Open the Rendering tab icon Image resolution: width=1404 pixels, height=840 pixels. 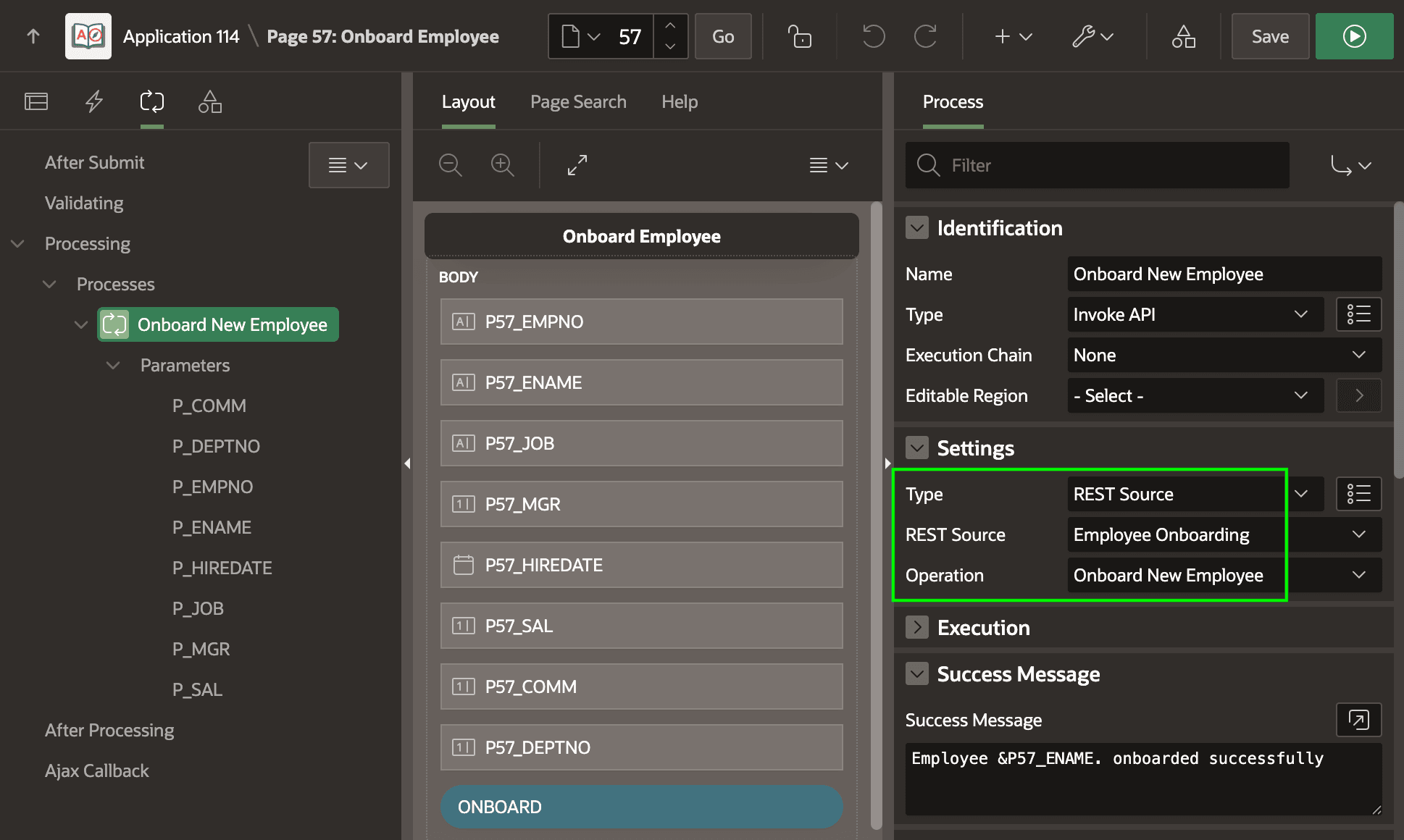click(36, 101)
